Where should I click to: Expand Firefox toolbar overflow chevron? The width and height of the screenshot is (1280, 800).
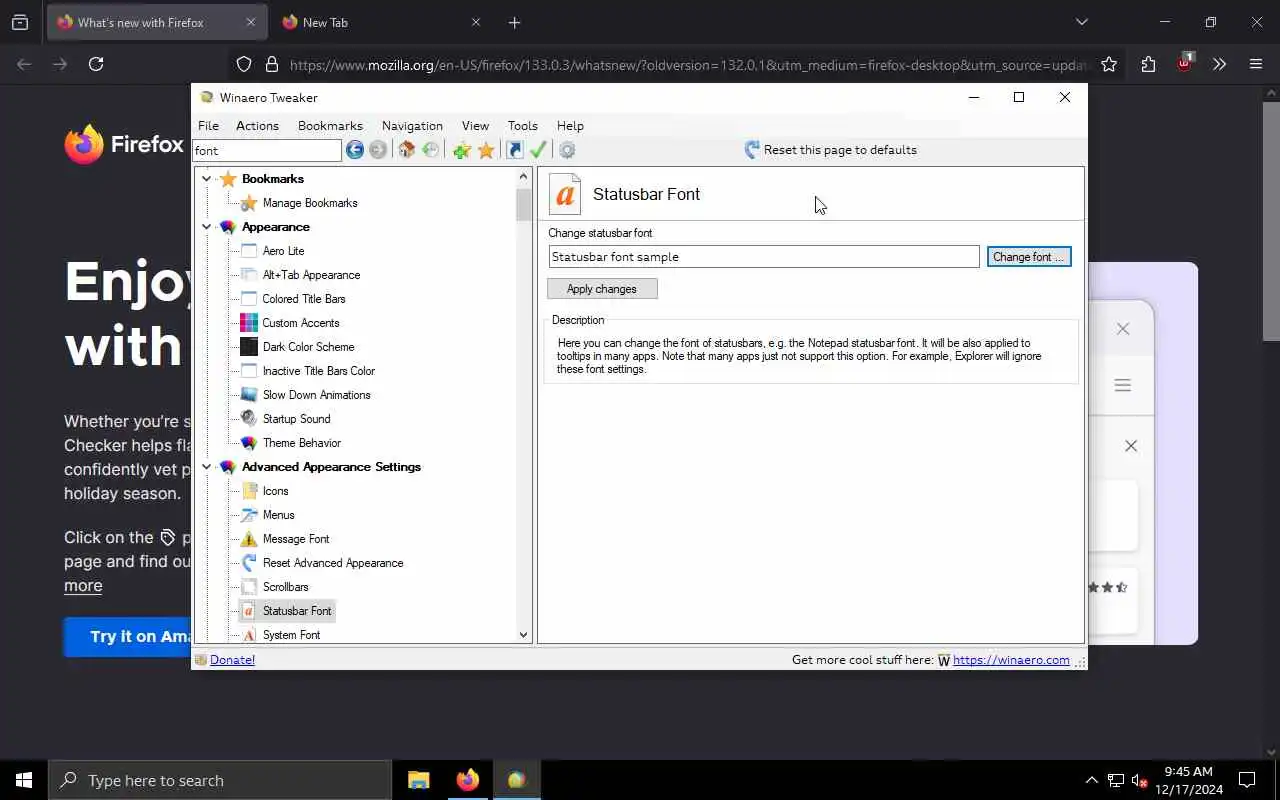(x=1220, y=64)
